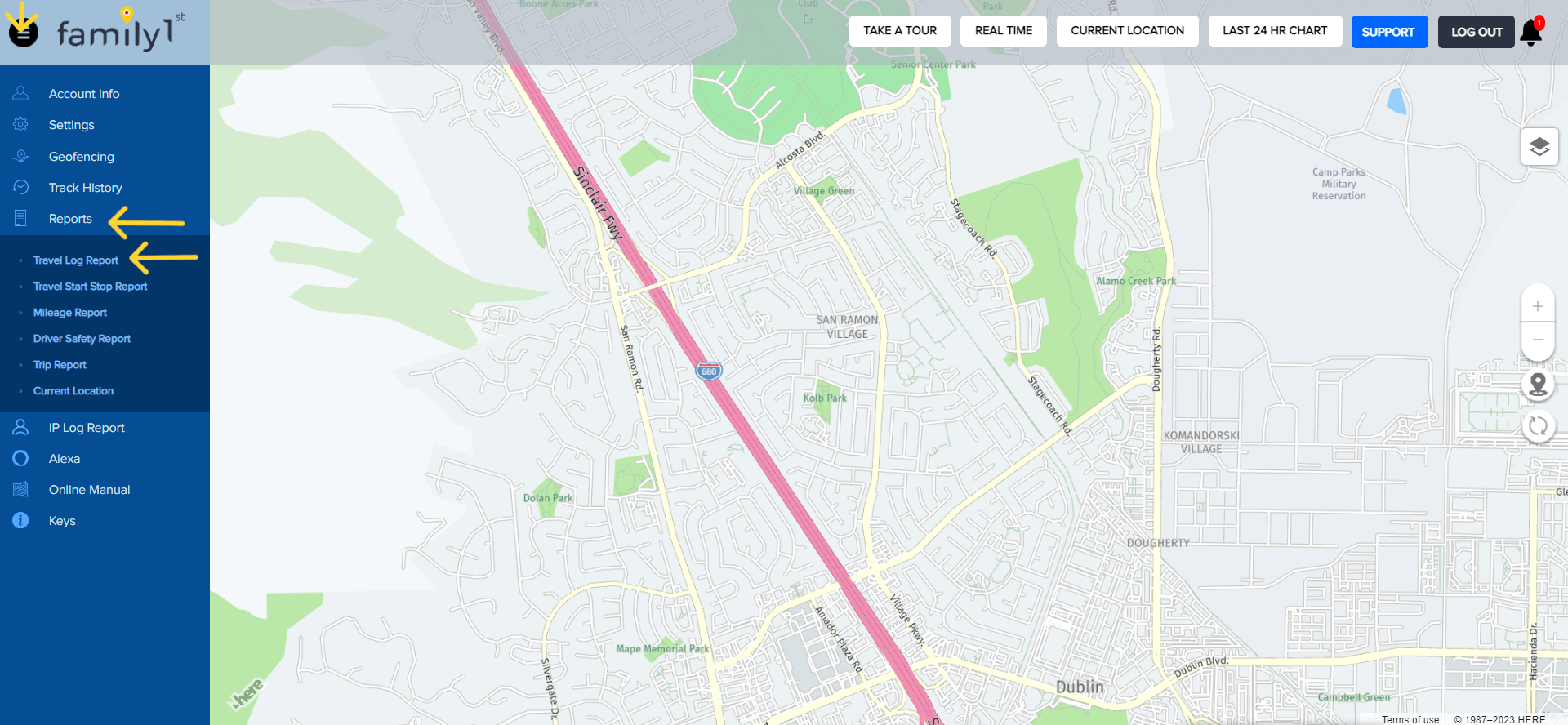1568x725 pixels.
Task: Open Track History in sidebar
Action: pos(85,188)
